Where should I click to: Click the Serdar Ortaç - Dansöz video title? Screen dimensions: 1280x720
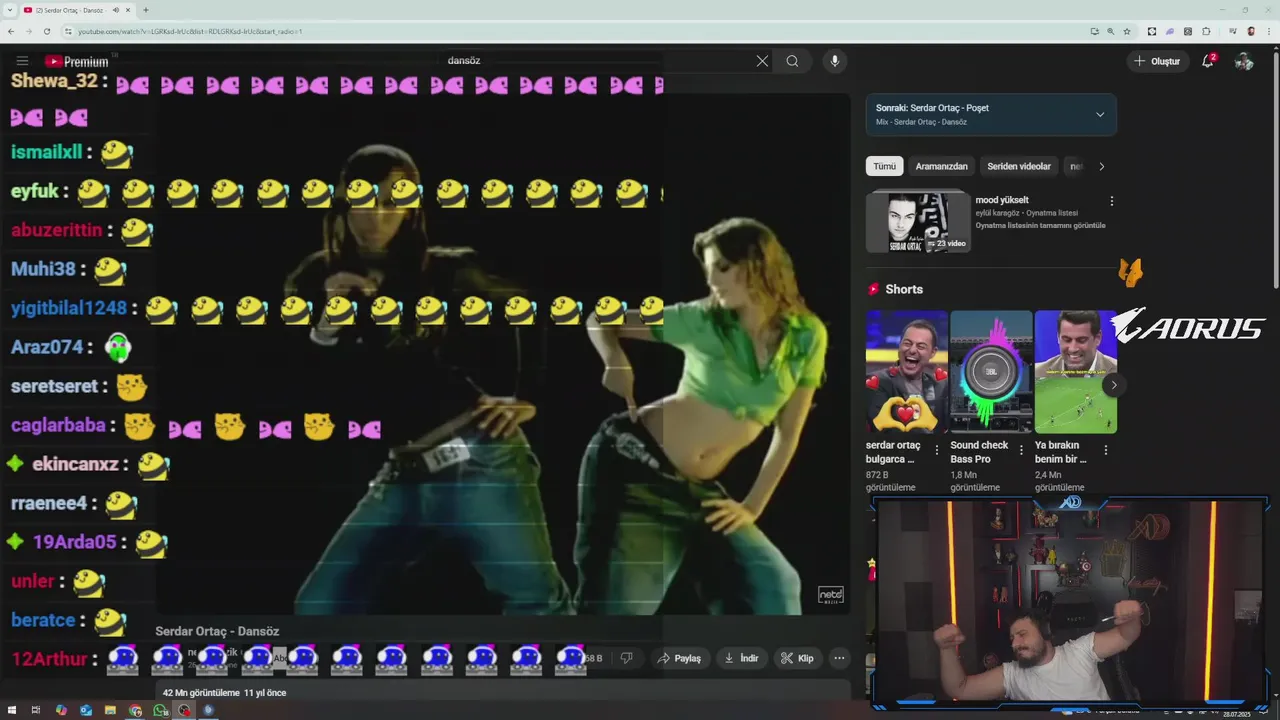(x=217, y=631)
